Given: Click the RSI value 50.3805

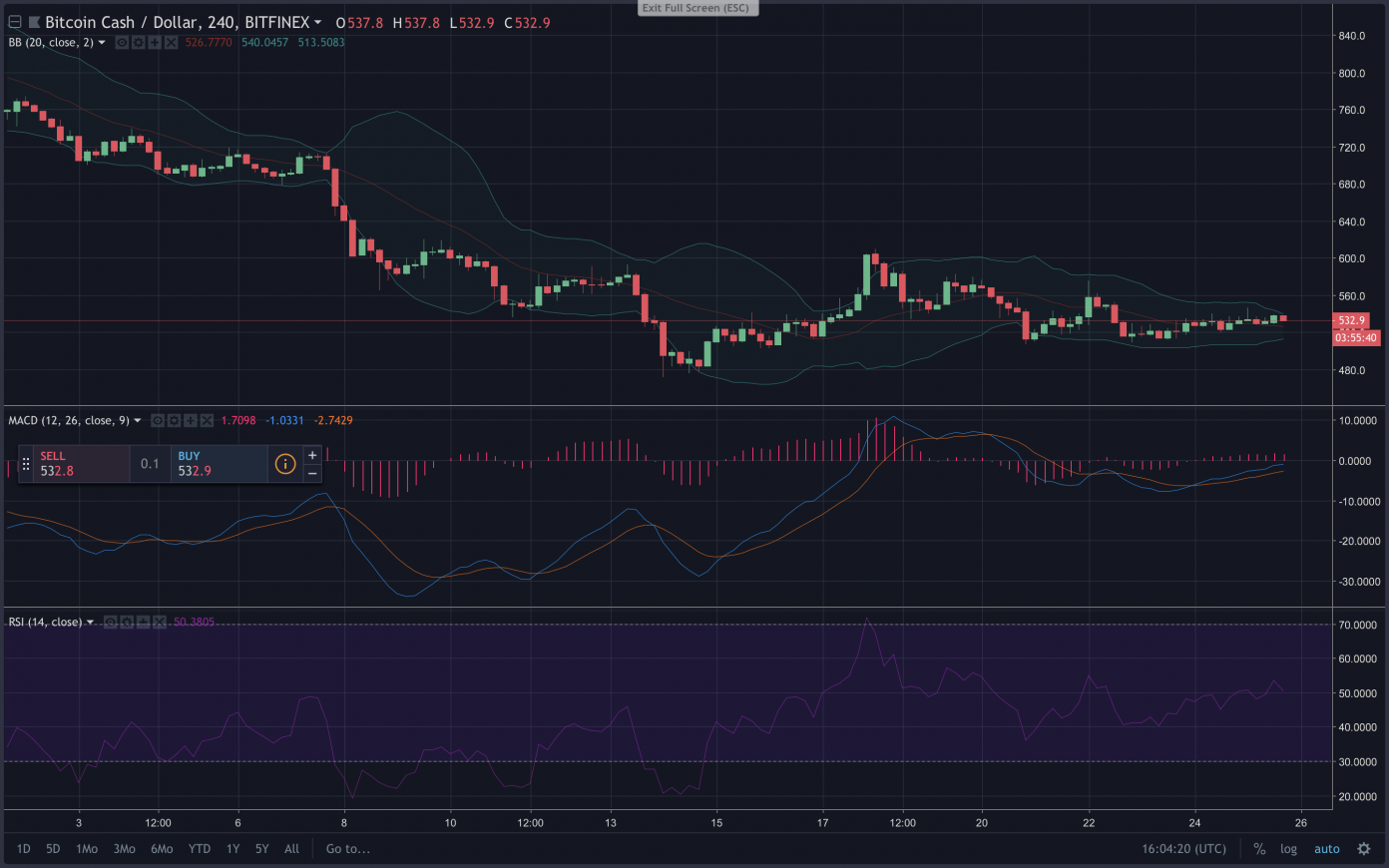Looking at the screenshot, I should [194, 623].
